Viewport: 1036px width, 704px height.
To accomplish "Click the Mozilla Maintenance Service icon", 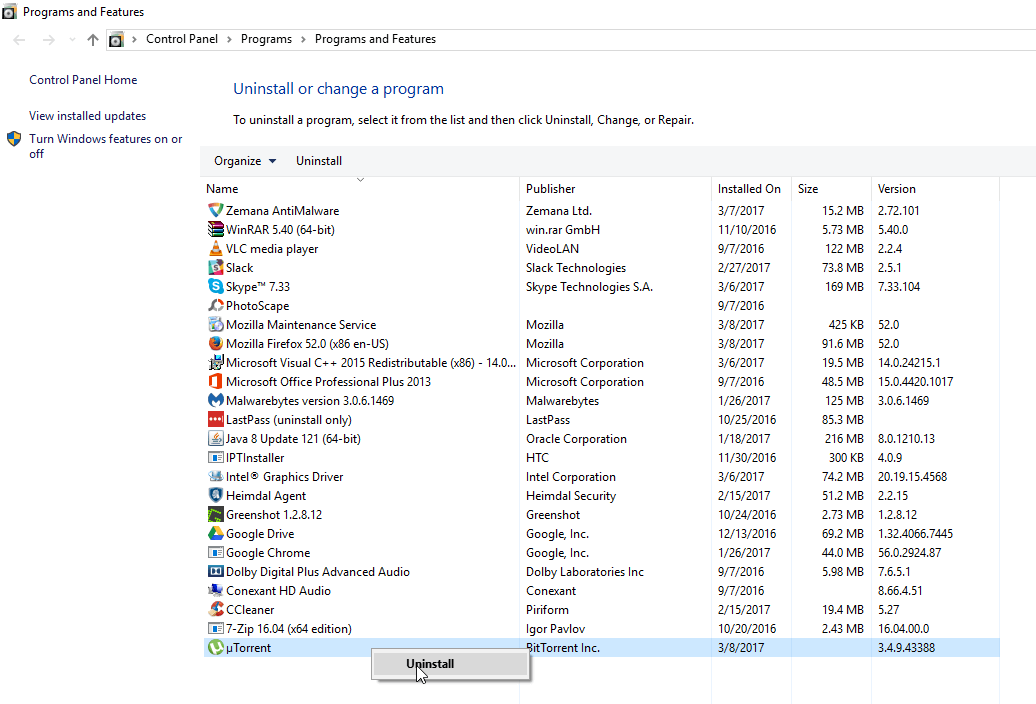I will (215, 325).
